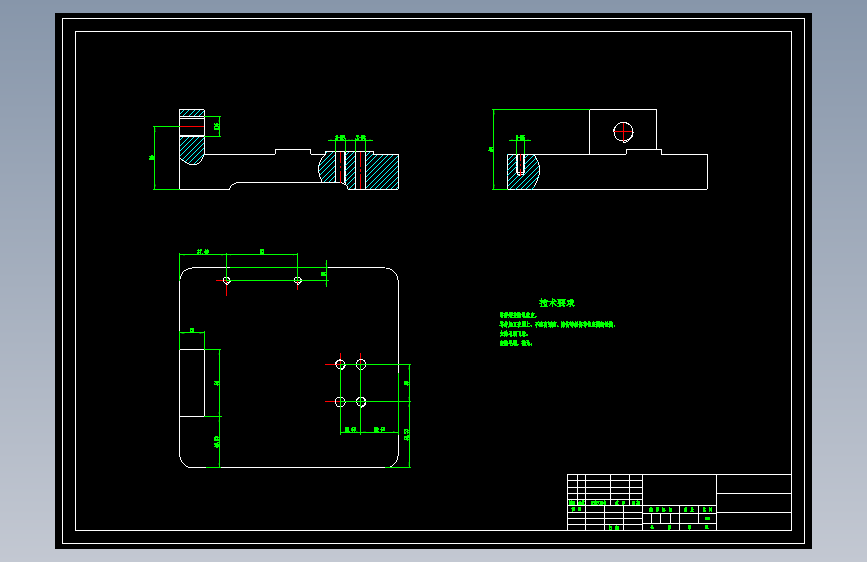Click the top-right empty cell of title block
Viewport: 867px width, 562px height.
tap(754, 484)
